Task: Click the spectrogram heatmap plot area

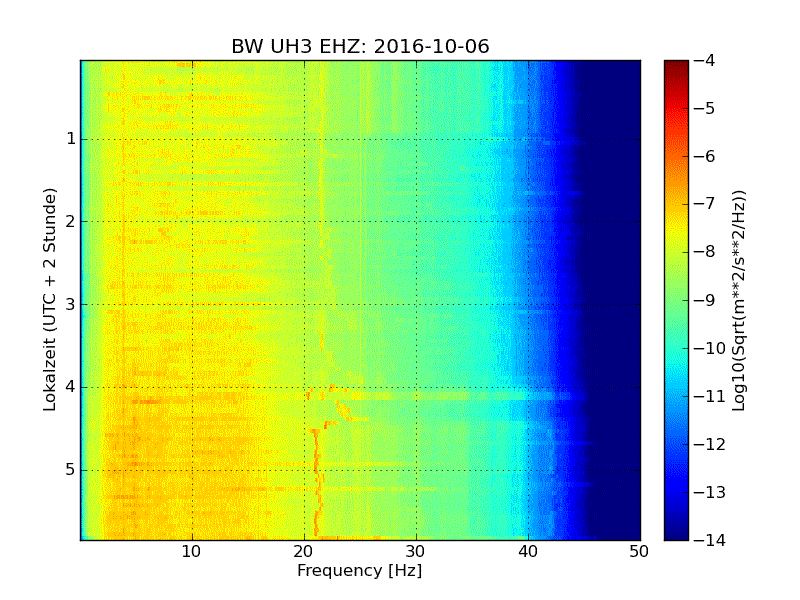Action: pyautogui.click(x=360, y=300)
